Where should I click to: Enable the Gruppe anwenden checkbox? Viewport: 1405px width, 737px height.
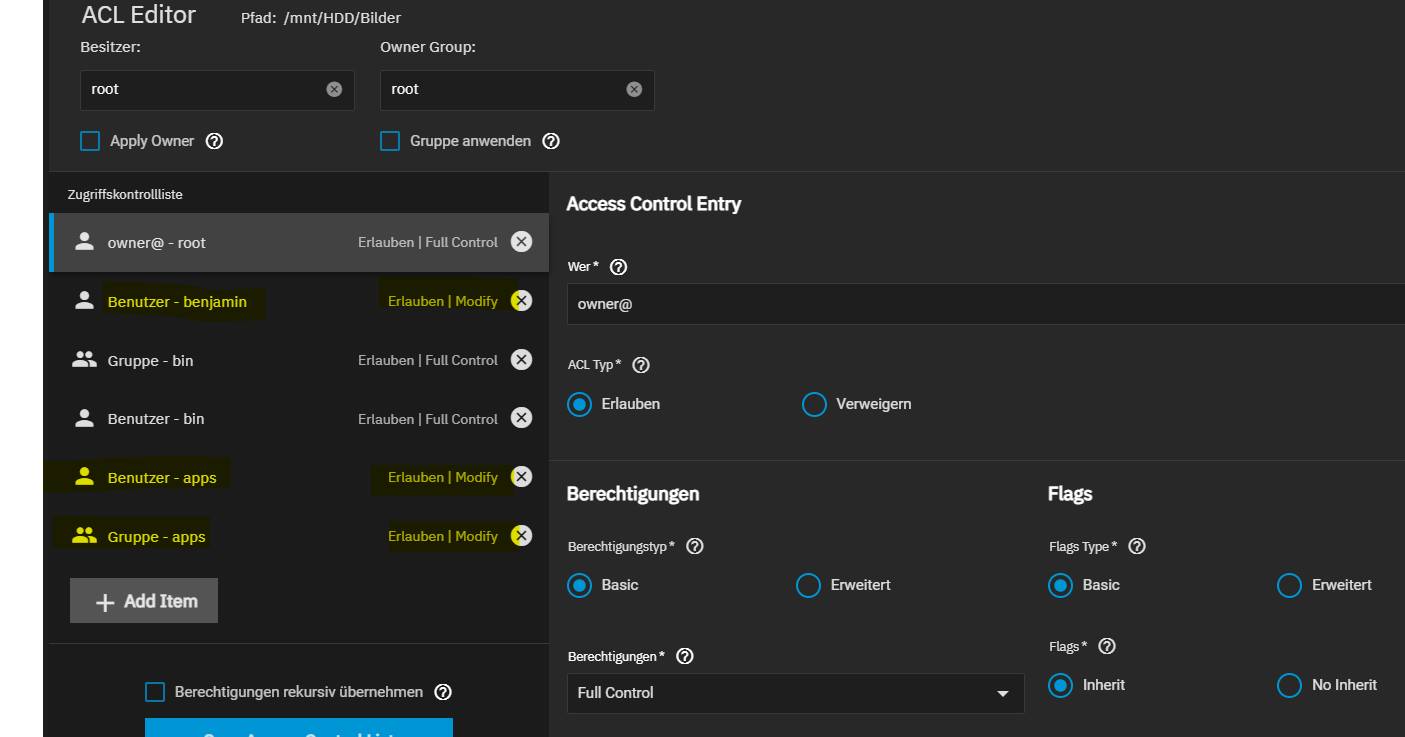[x=390, y=141]
